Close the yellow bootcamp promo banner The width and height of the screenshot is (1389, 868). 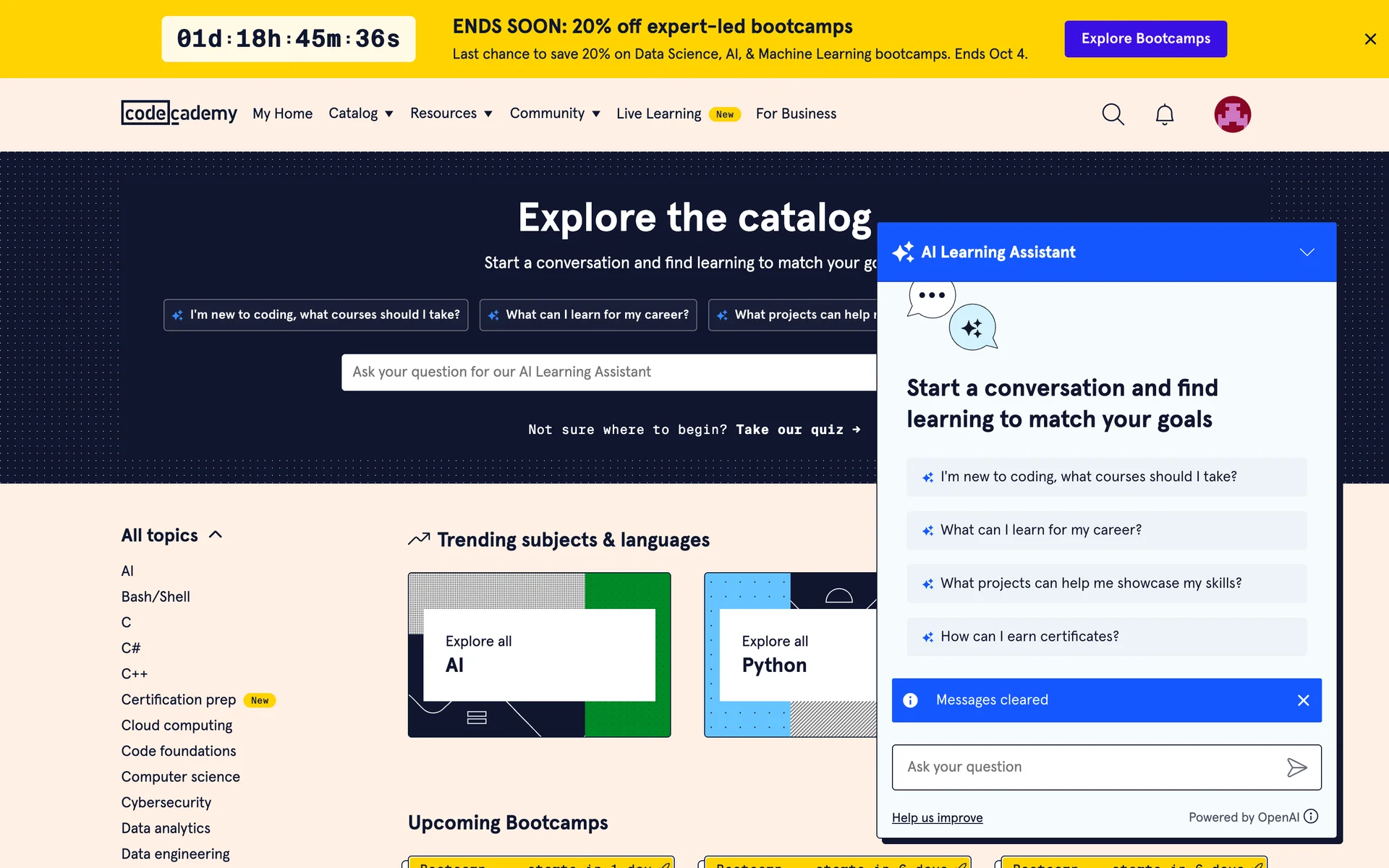1369,39
